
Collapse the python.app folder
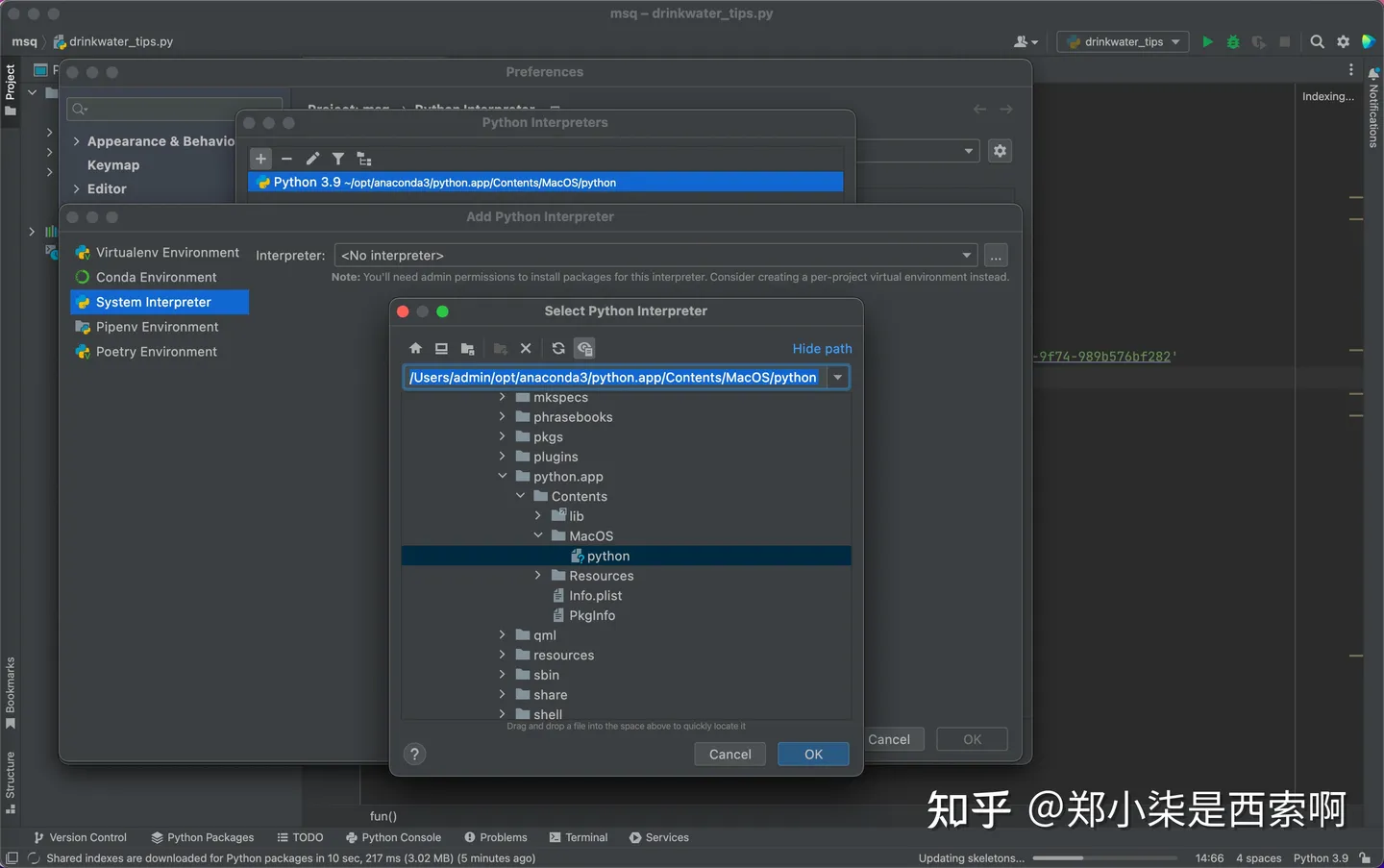pyautogui.click(x=502, y=476)
